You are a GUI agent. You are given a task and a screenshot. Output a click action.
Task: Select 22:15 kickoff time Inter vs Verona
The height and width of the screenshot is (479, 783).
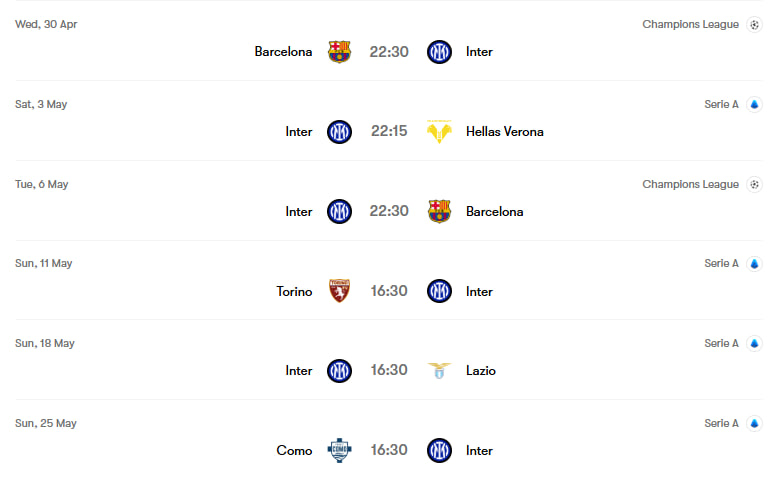(x=389, y=131)
